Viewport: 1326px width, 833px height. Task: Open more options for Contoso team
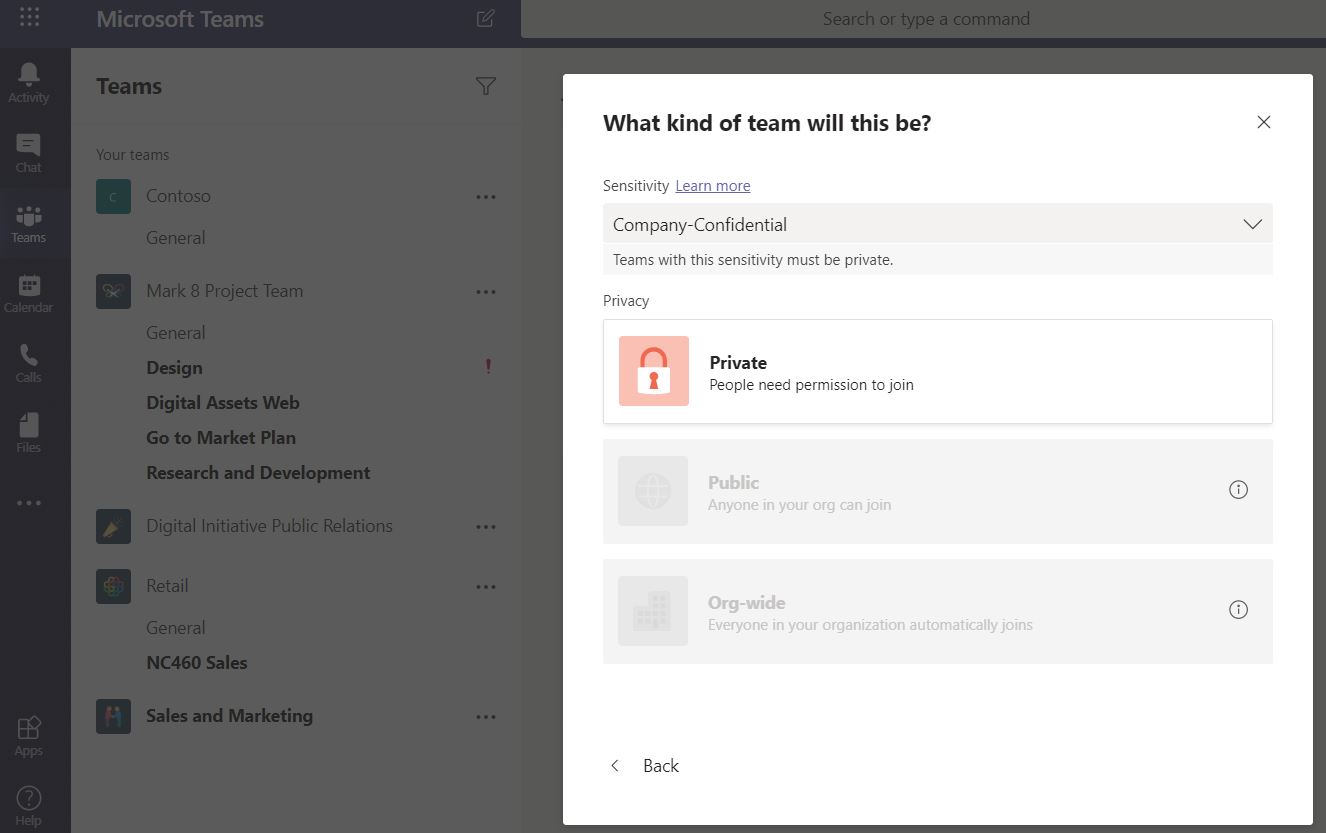tap(486, 197)
